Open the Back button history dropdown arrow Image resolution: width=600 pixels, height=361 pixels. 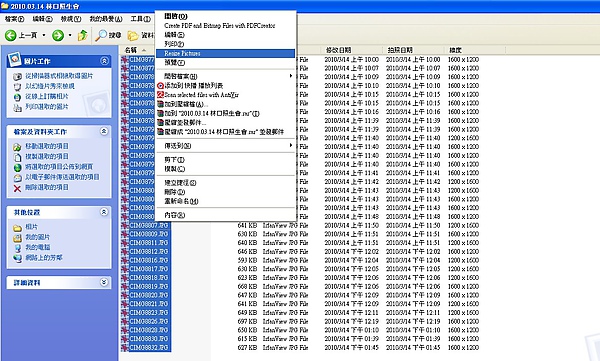(44, 36)
